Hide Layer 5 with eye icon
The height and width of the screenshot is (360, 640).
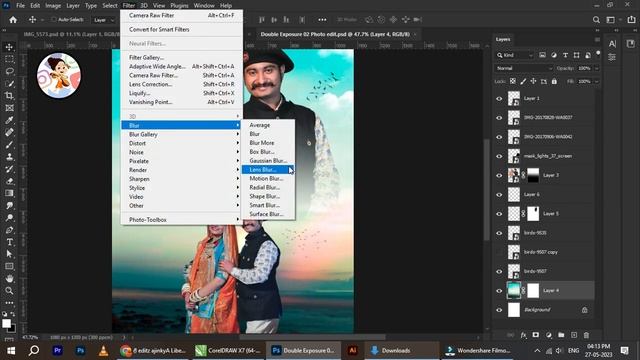click(499, 213)
